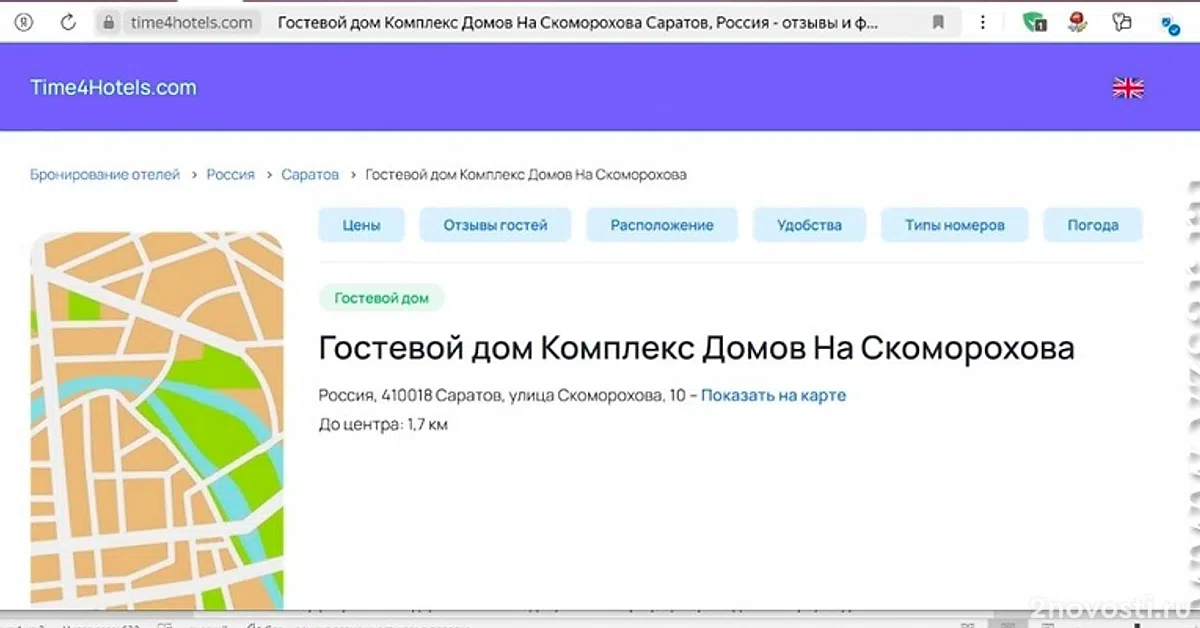The width and height of the screenshot is (1200, 628).
Task: Open the green shield extension icon
Action: (x=1034, y=22)
